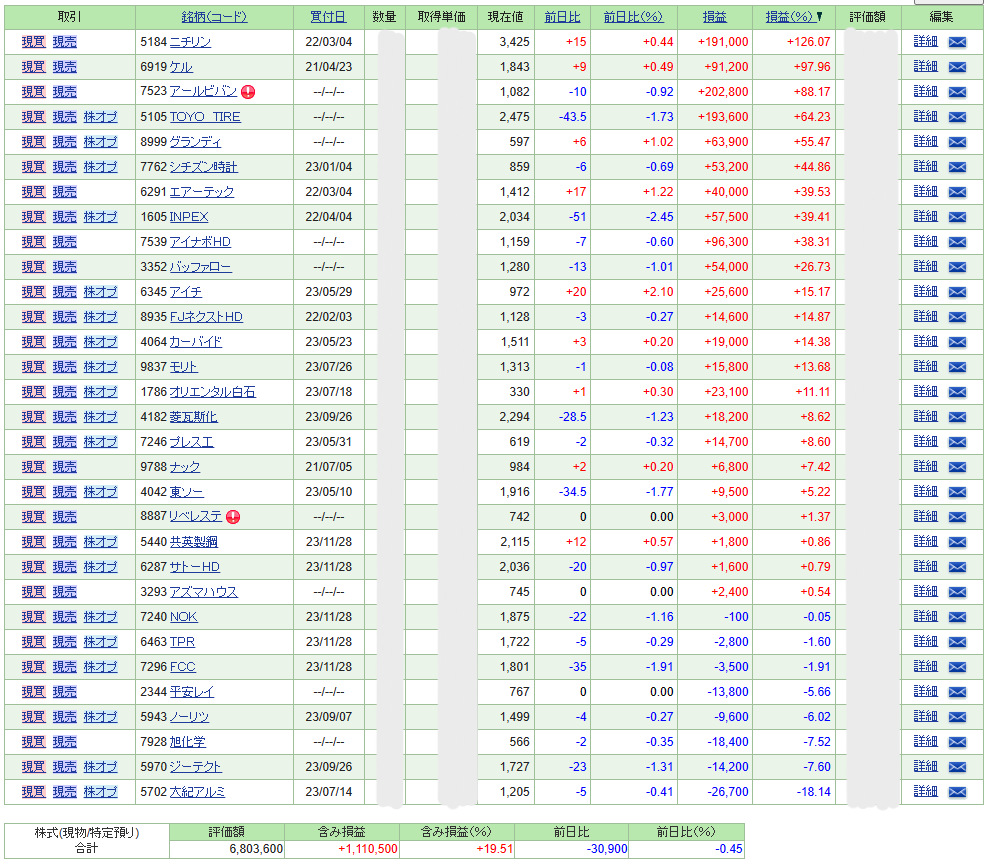The image size is (987, 863).
Task: Open 詳細 for バッファロー
Action: point(925,266)
